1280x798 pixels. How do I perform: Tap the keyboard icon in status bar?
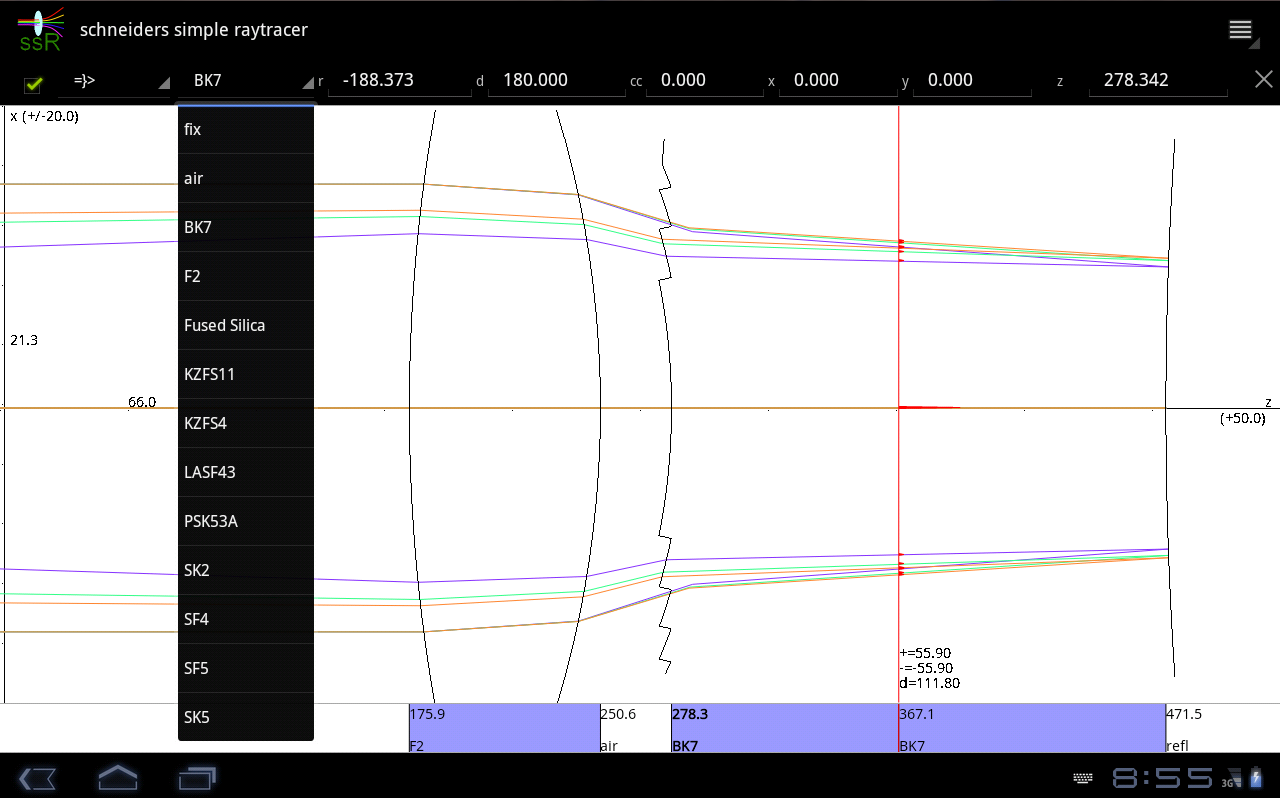pyautogui.click(x=1083, y=778)
